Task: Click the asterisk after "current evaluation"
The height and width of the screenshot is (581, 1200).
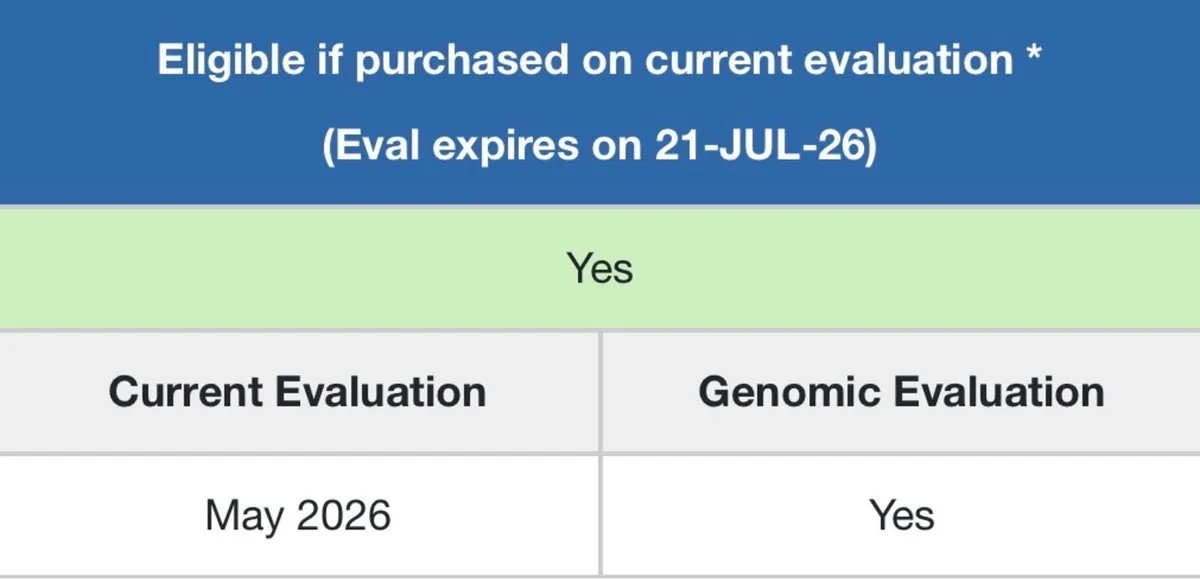Action: point(1034,55)
